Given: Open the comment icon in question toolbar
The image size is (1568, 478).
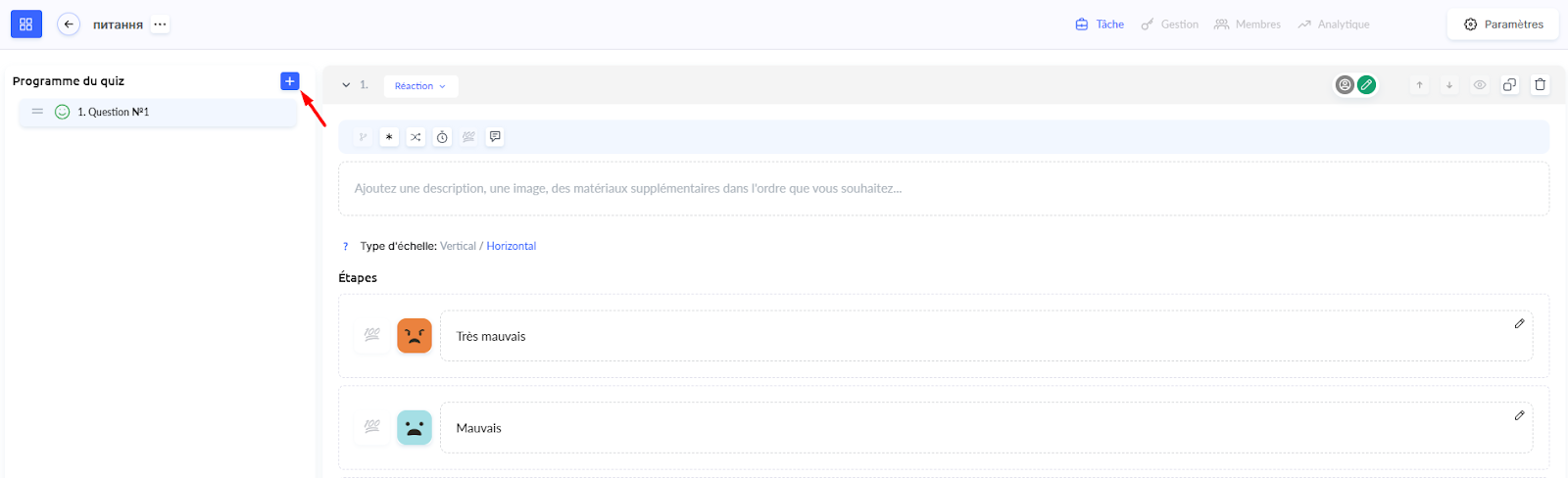Looking at the screenshot, I should (x=495, y=137).
